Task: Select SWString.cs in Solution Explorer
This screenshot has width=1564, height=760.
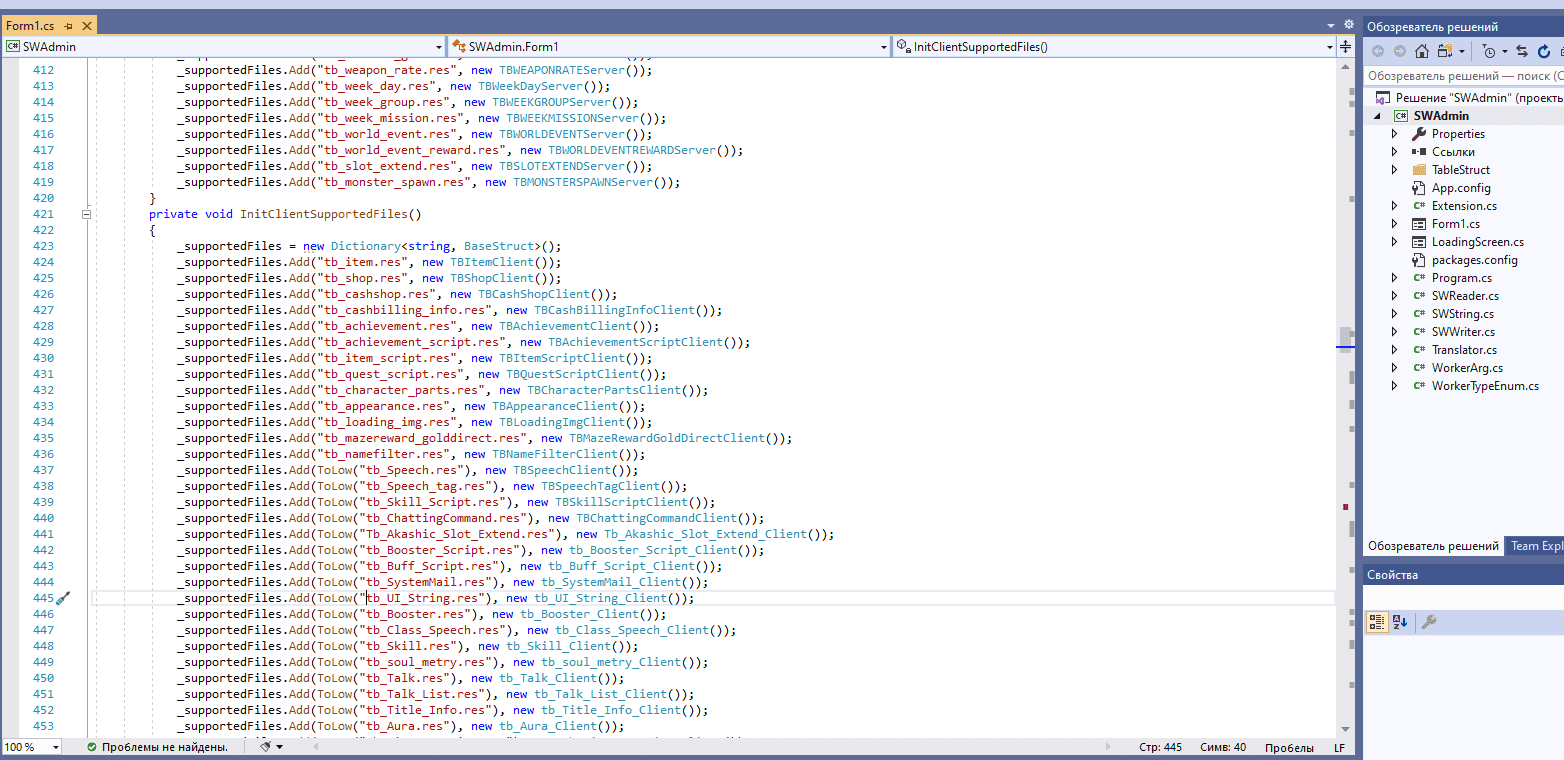Action: [1462, 314]
